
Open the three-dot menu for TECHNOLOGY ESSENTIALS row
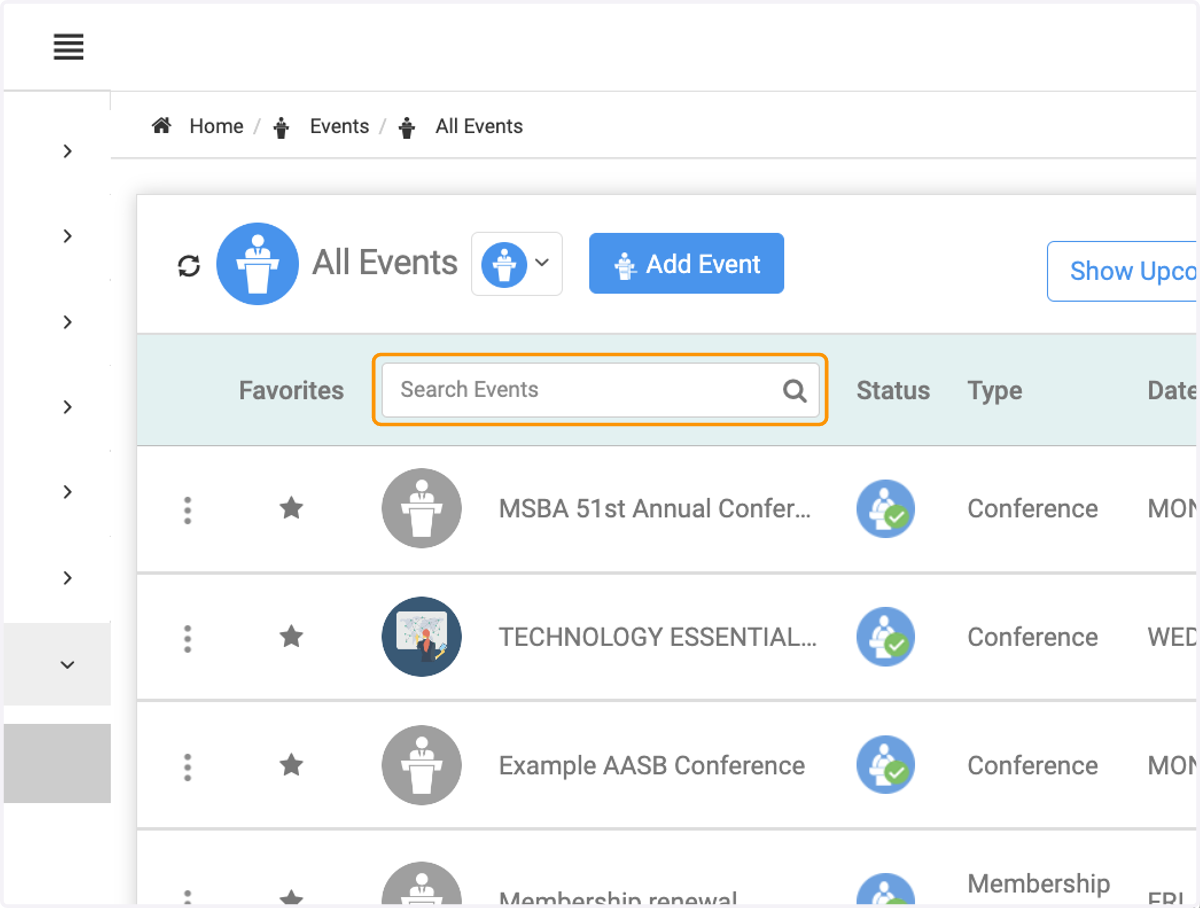[188, 637]
